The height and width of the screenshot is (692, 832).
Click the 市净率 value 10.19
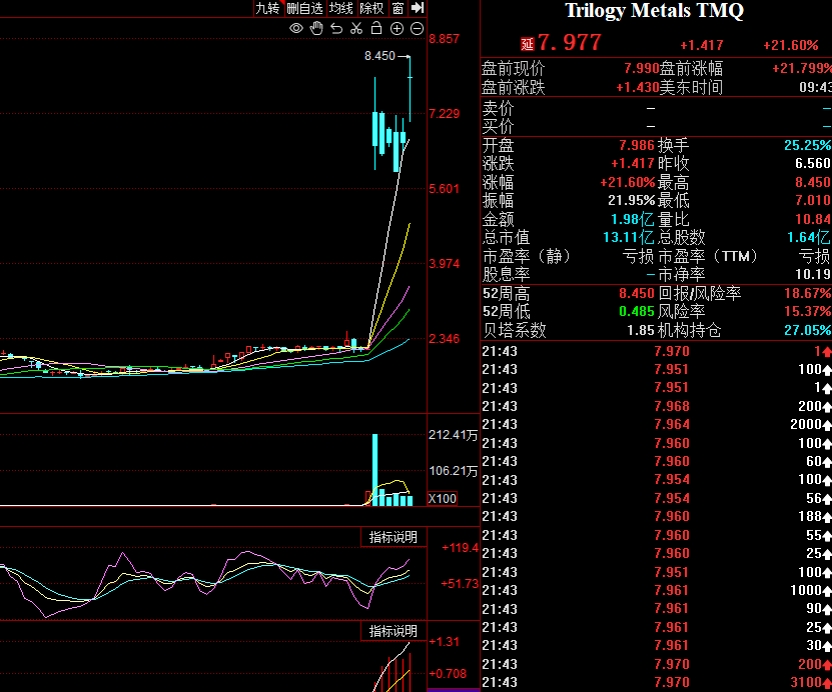click(x=812, y=274)
